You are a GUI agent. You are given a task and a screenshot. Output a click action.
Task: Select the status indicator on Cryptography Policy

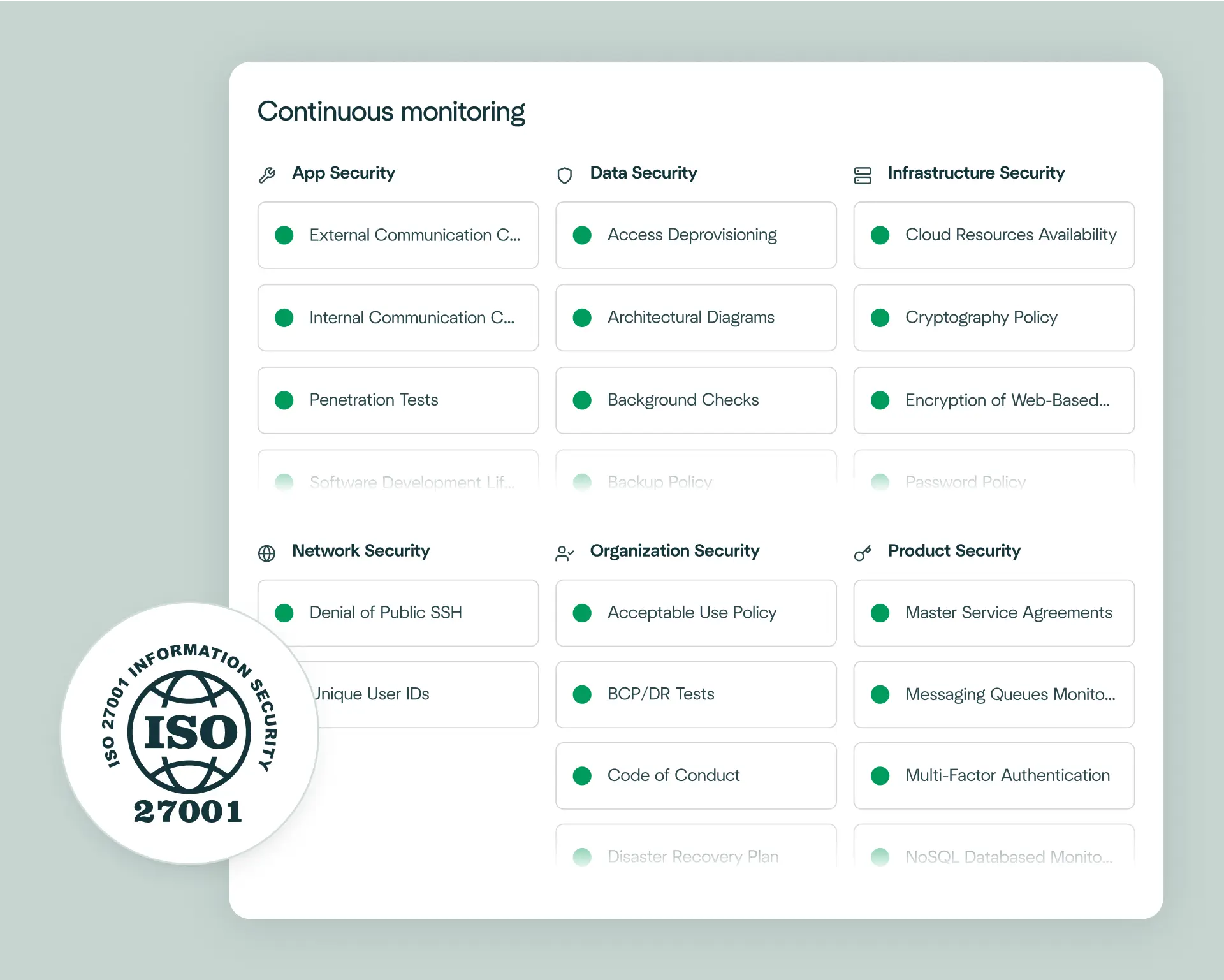tap(880, 318)
